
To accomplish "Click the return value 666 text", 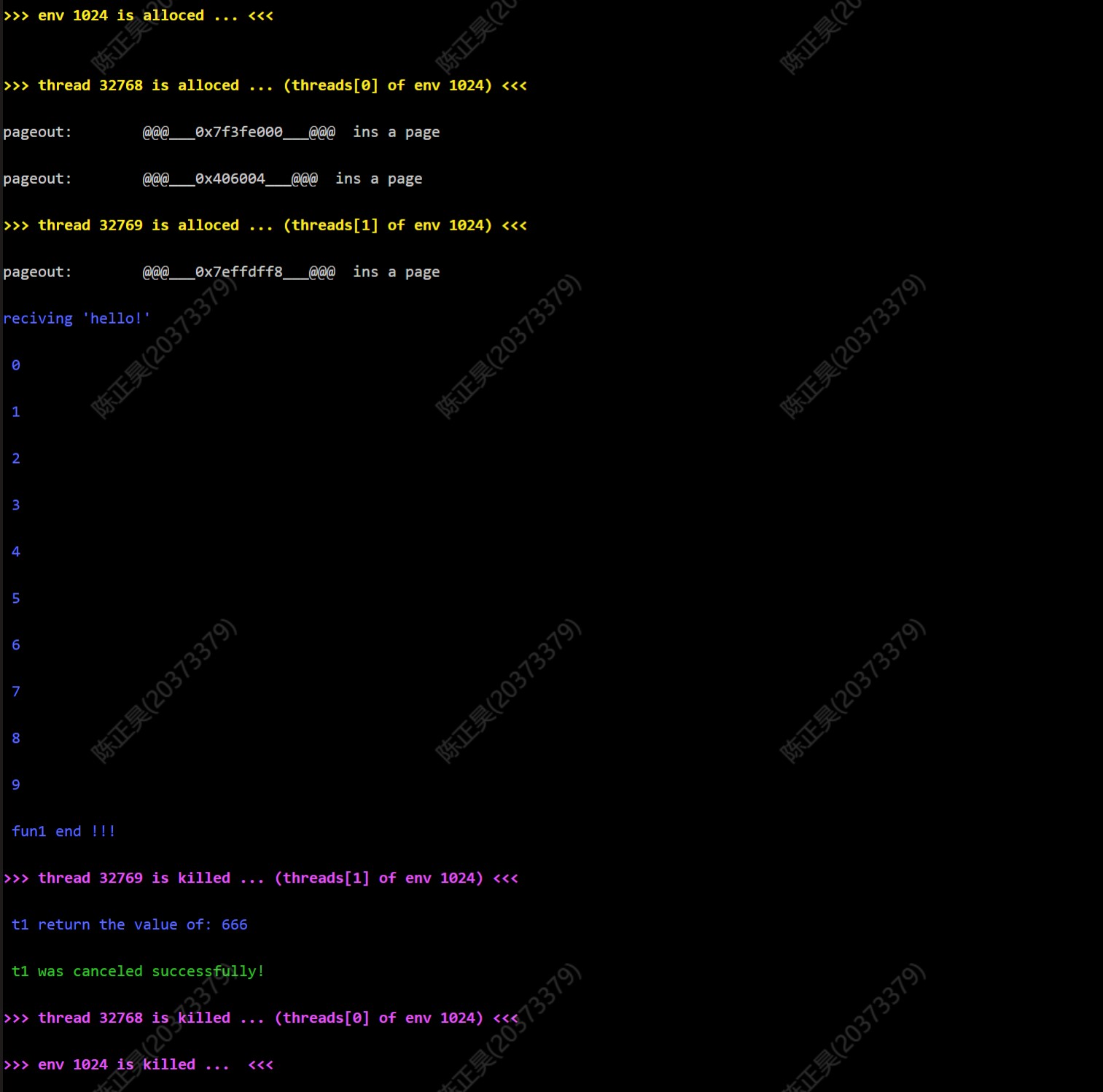I will tap(234, 925).
